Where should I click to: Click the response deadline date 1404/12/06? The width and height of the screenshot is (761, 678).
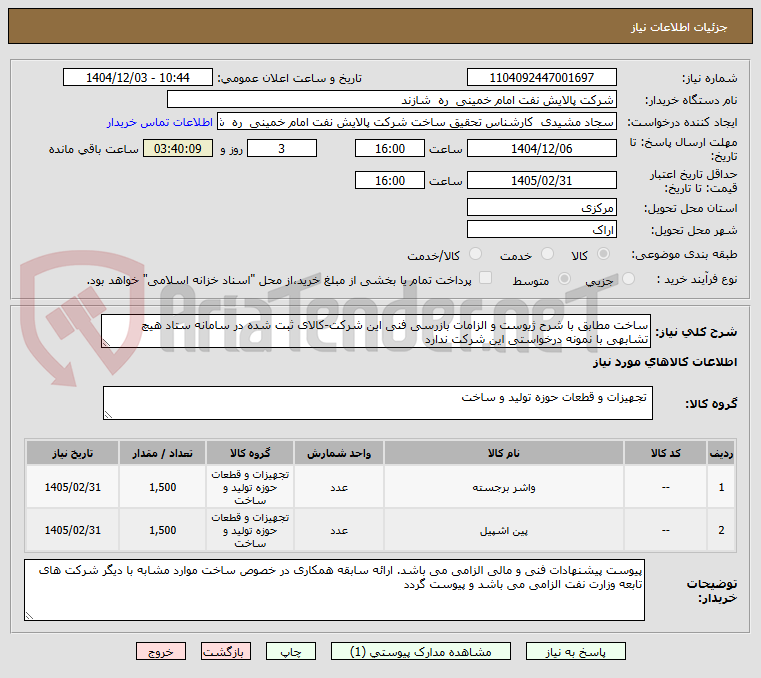point(542,149)
